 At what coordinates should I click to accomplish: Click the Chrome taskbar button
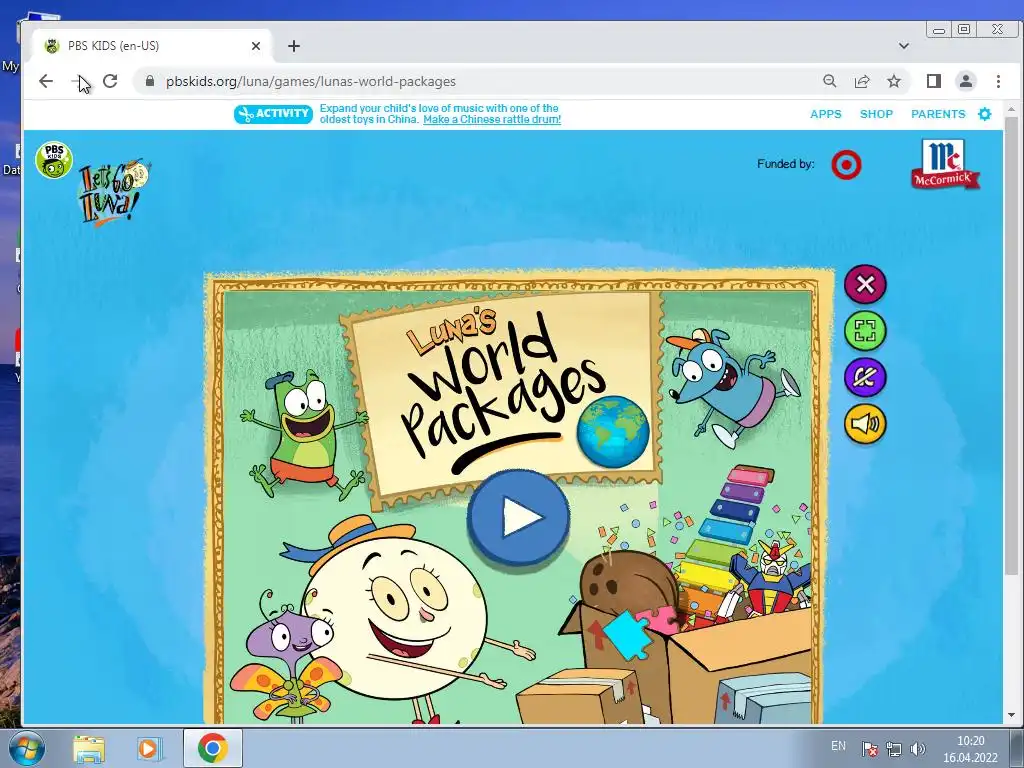[x=212, y=748]
